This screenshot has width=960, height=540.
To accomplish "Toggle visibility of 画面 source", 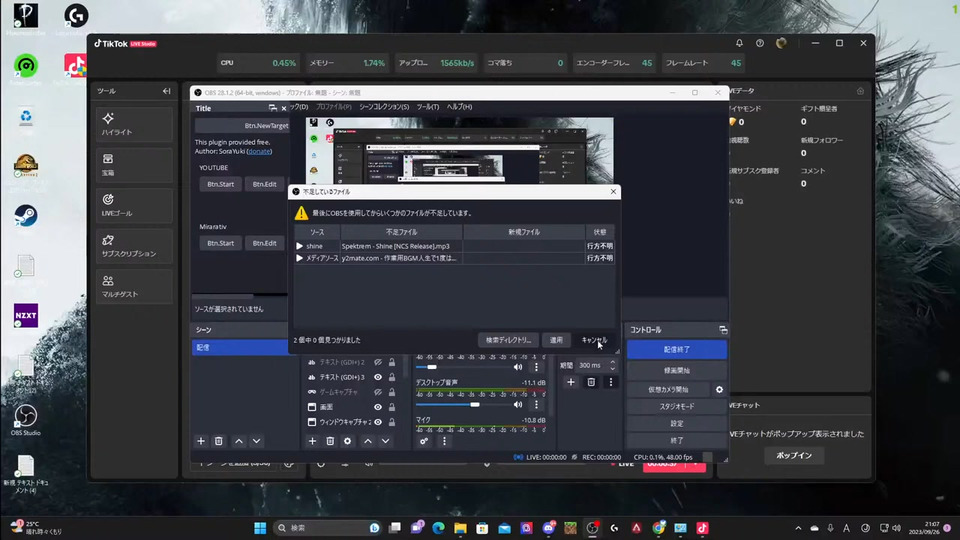I will click(378, 407).
